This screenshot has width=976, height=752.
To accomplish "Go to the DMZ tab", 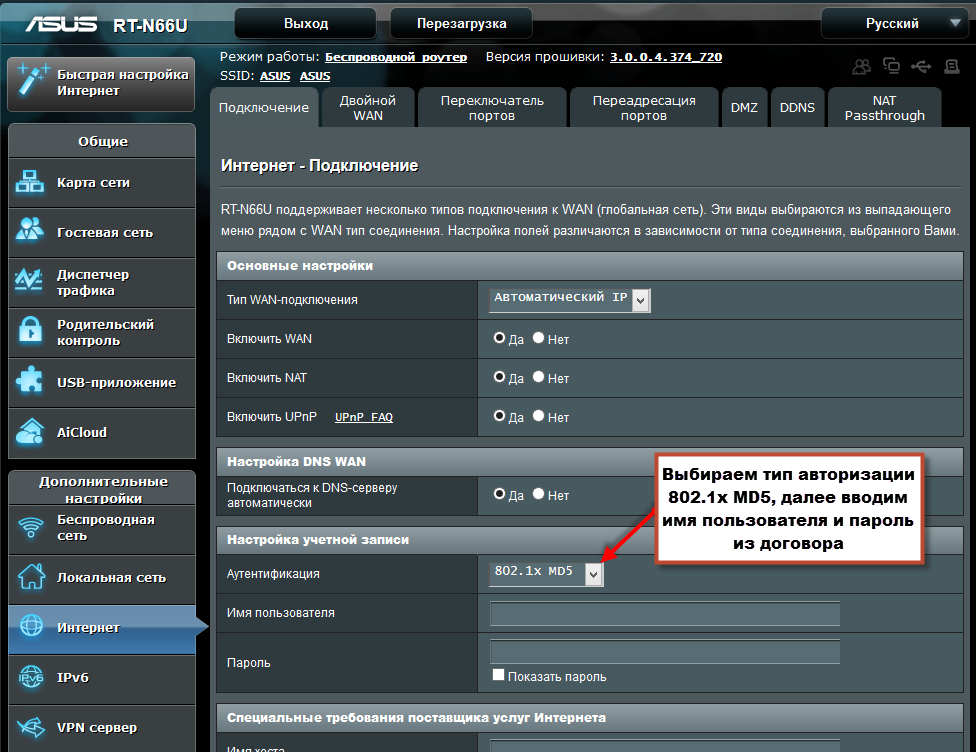I will (744, 108).
